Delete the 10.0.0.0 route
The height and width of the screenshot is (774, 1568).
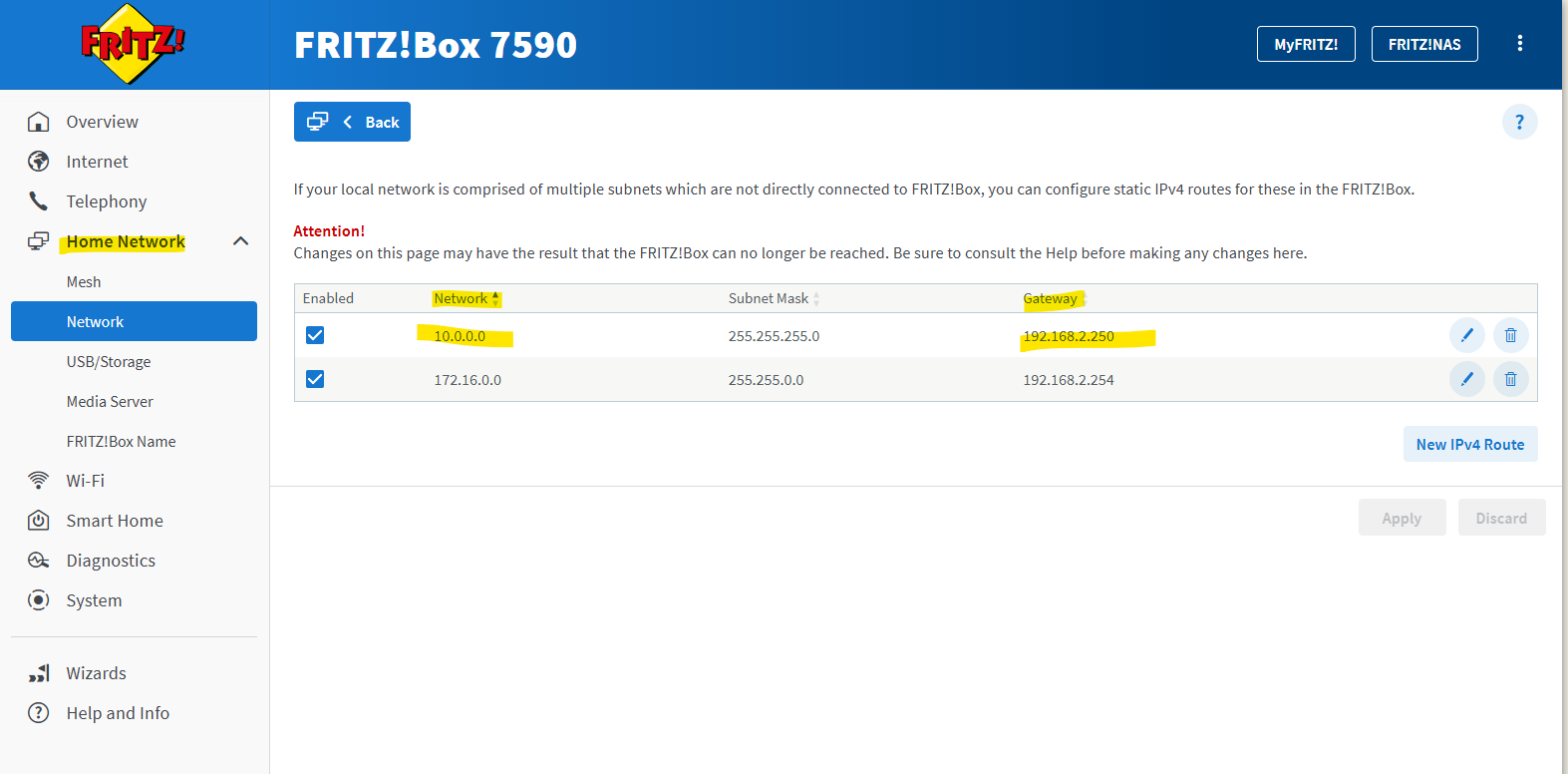click(x=1511, y=336)
